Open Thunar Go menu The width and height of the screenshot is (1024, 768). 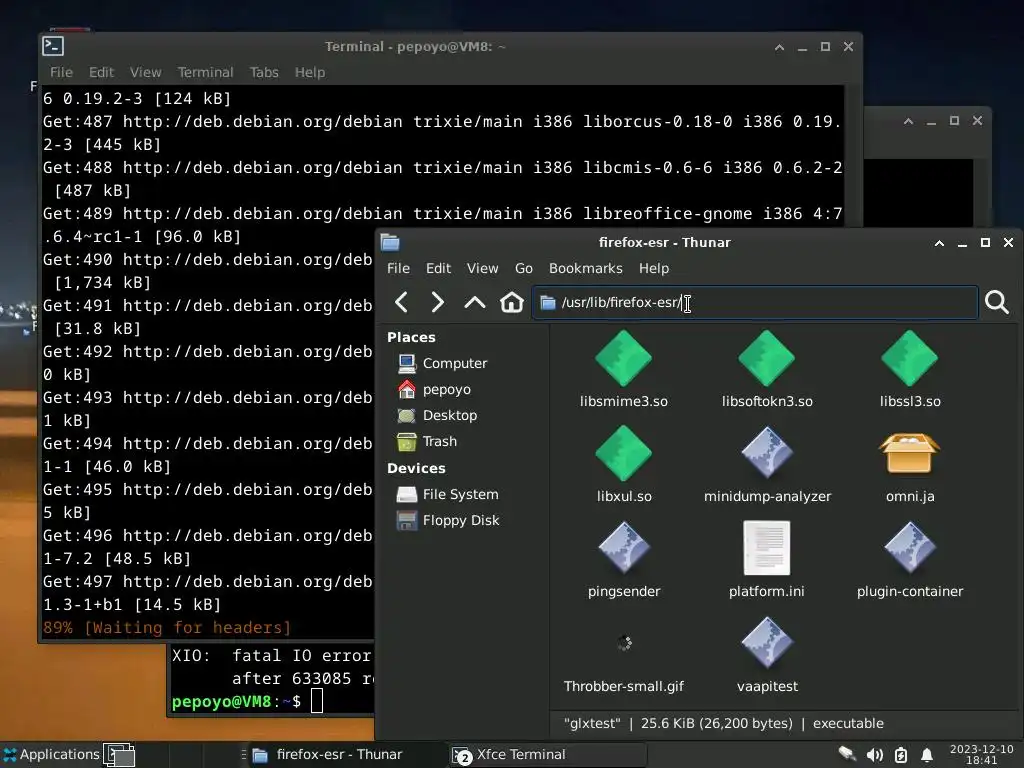click(524, 268)
